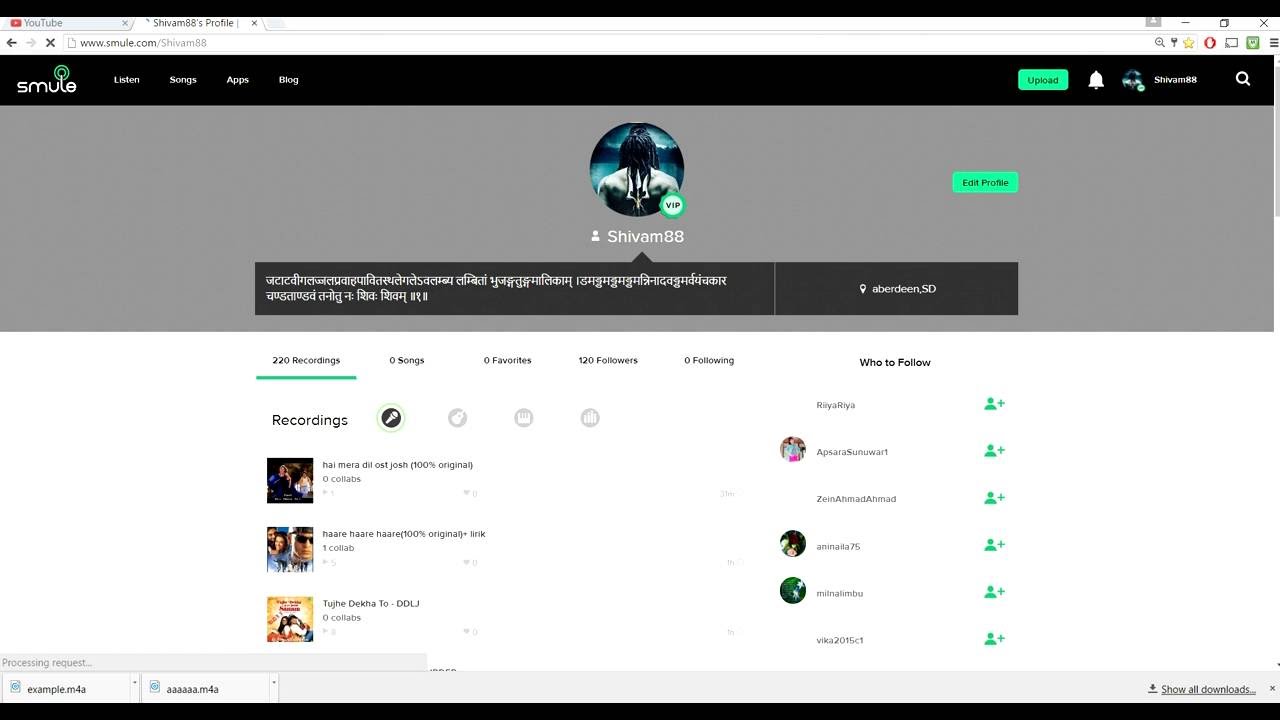Open the Chrome hamburger menu
This screenshot has width=1280, height=720.
coord(1274,43)
